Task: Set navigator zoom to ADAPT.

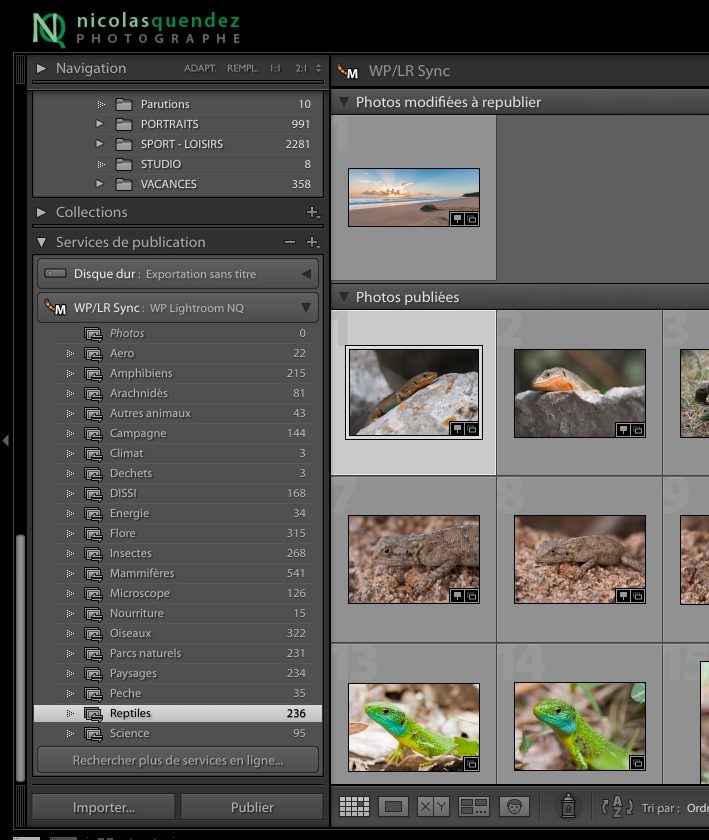Action: 201,69
